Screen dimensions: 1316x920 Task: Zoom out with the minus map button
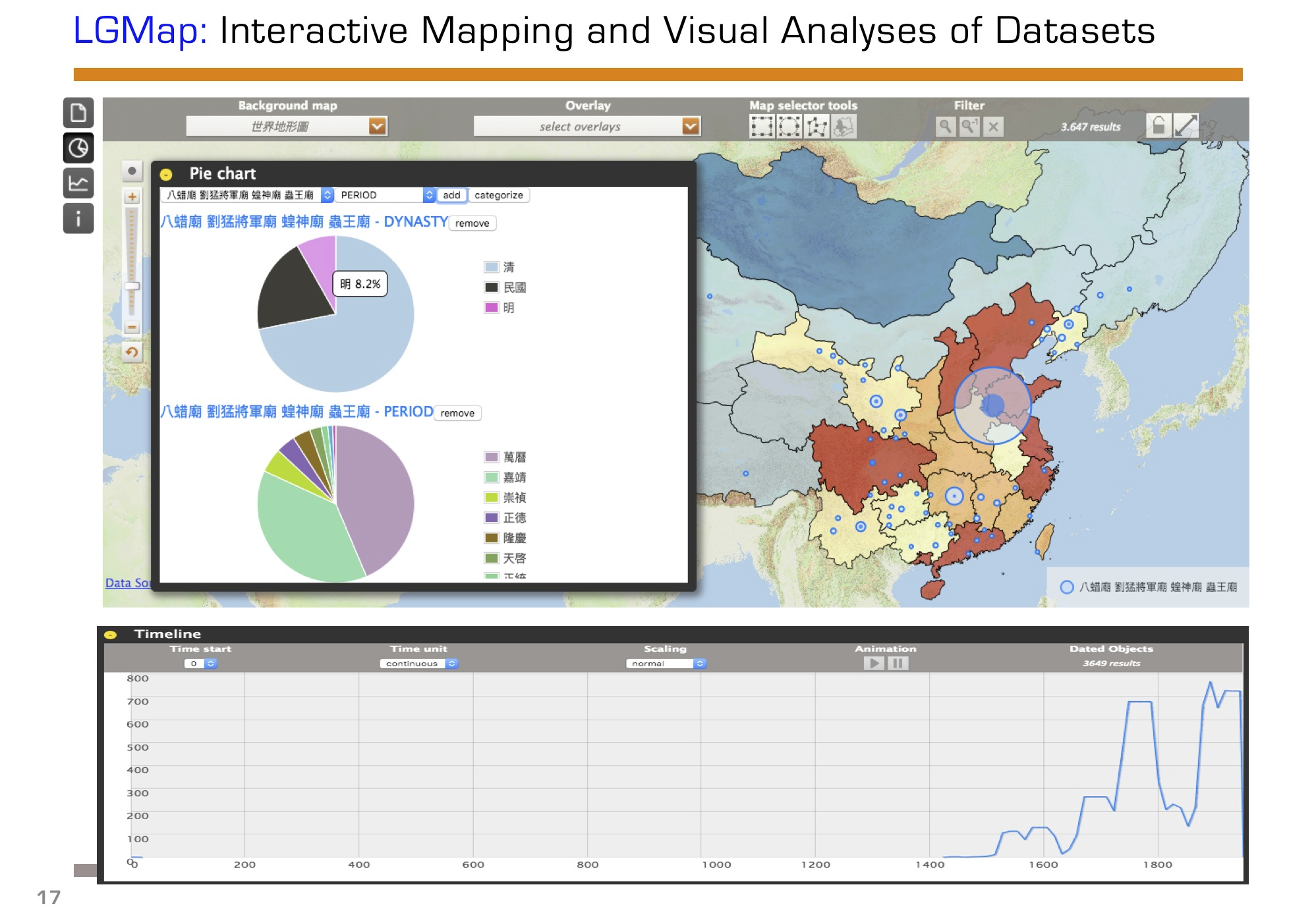(x=132, y=327)
